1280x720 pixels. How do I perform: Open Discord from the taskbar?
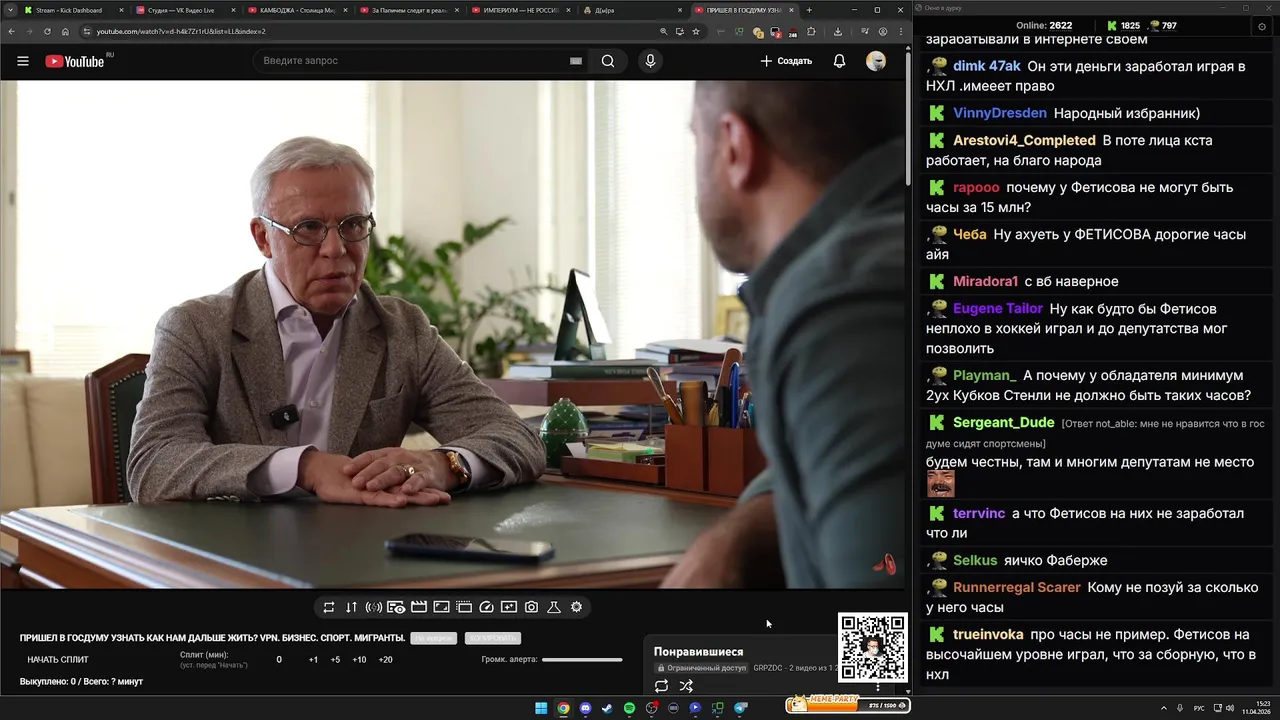585,708
